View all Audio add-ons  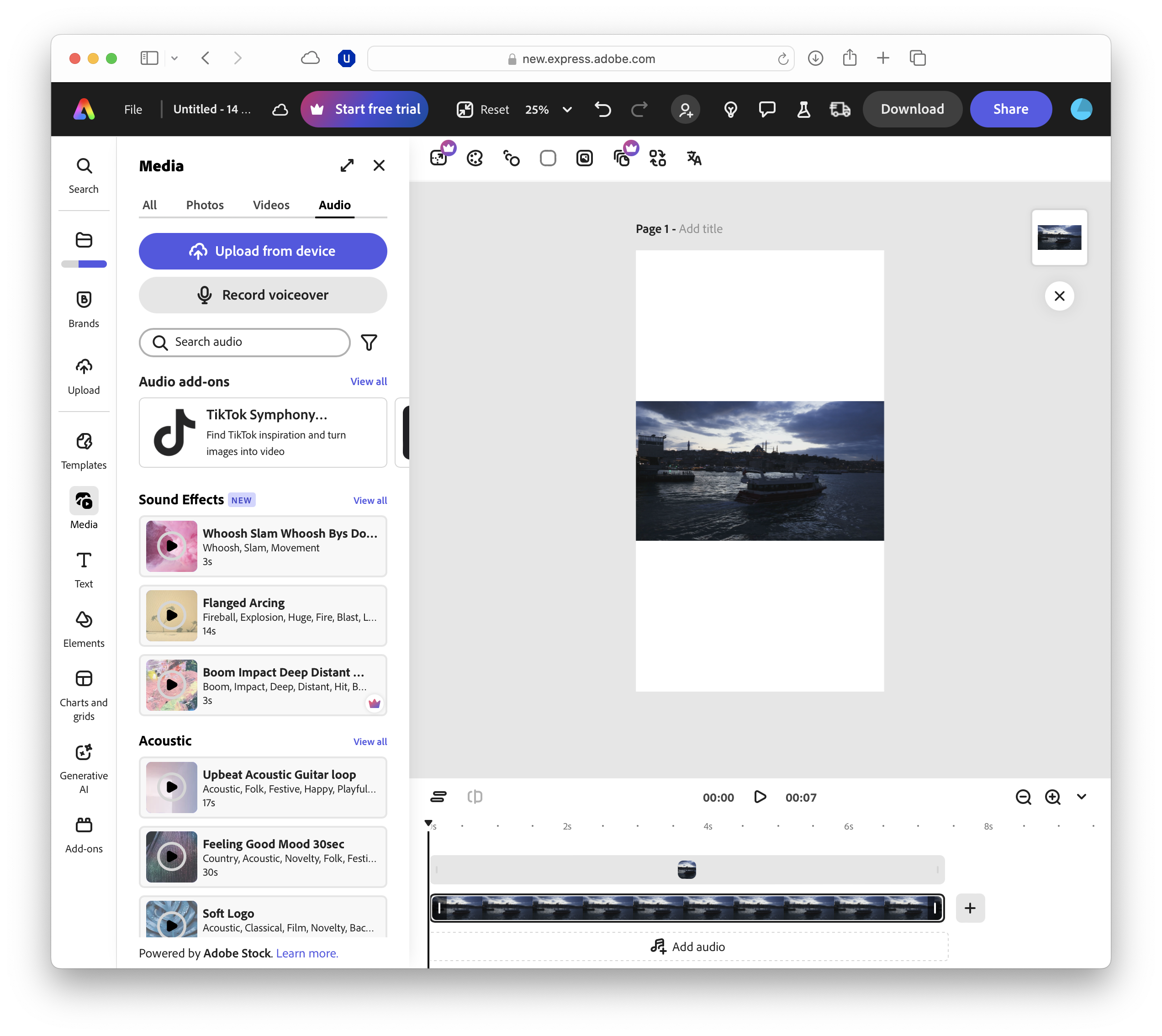pyautogui.click(x=369, y=381)
